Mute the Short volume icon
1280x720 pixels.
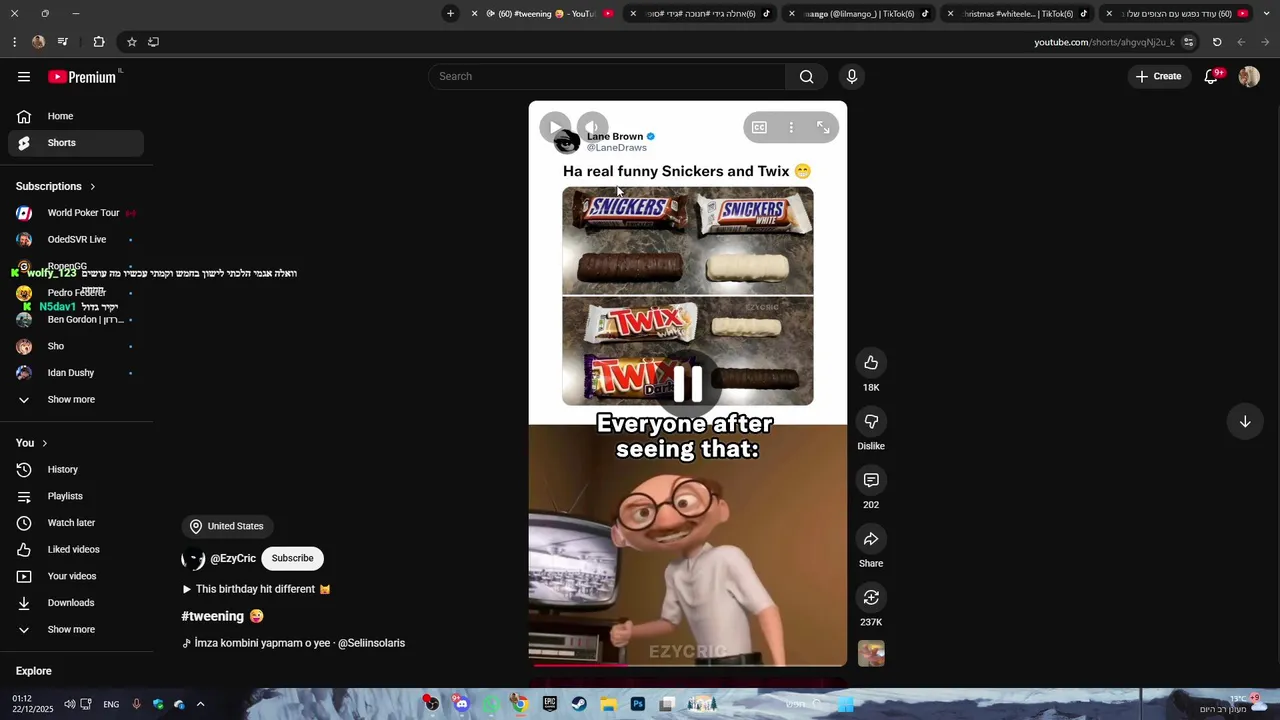(592, 127)
